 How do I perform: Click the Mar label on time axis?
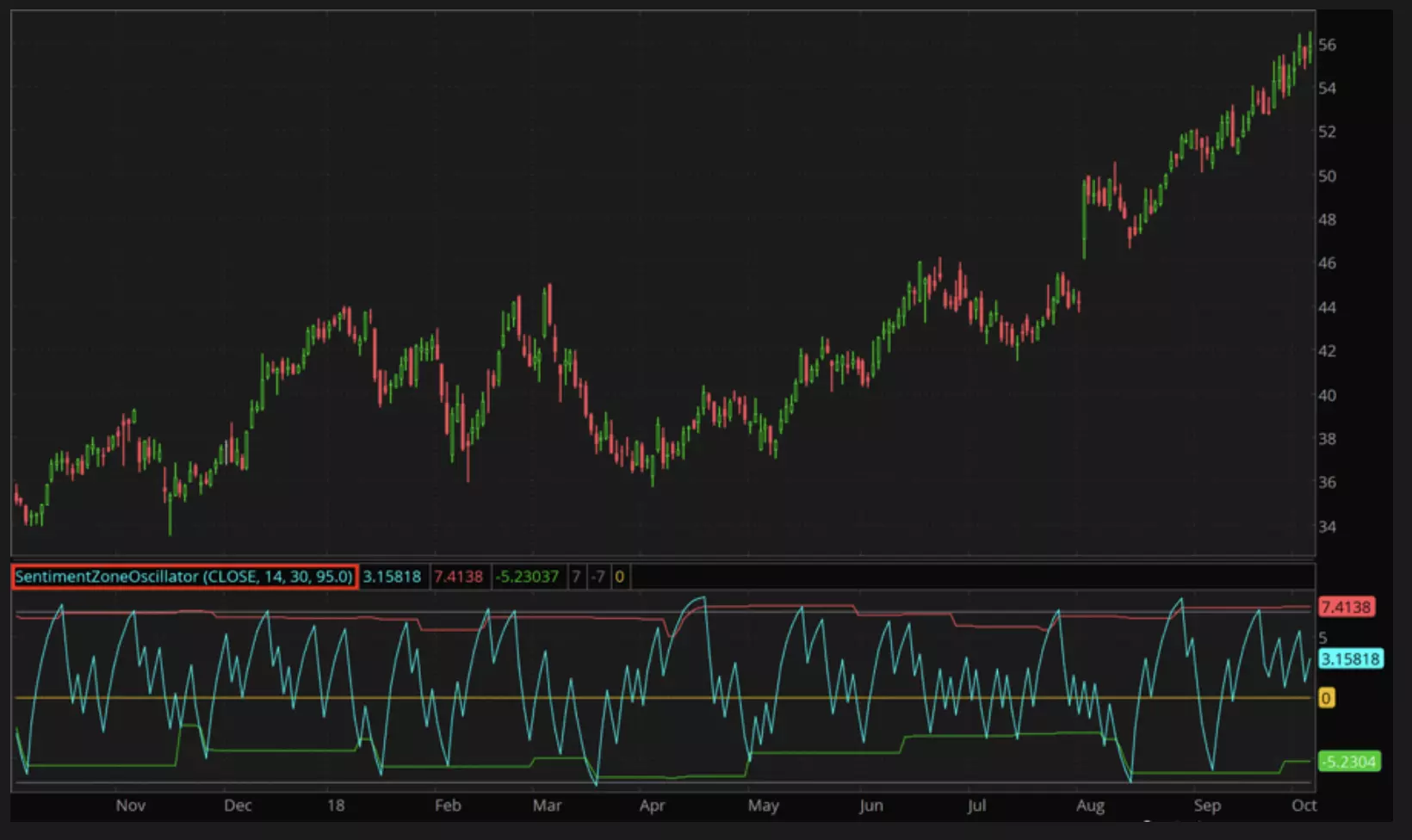547,806
